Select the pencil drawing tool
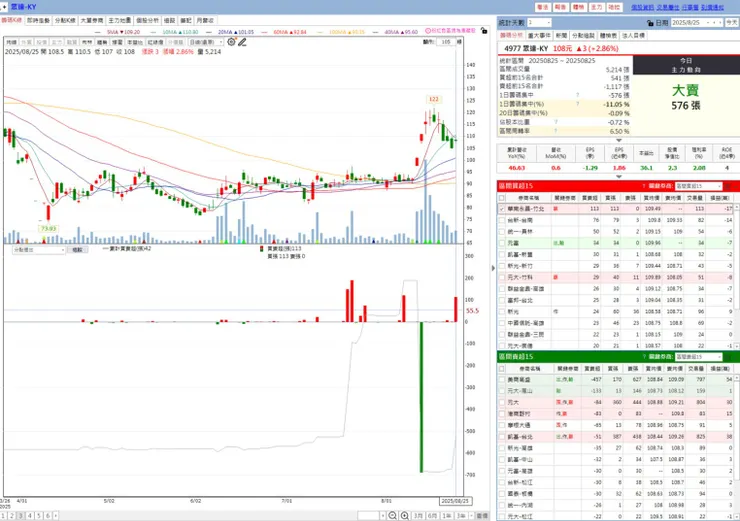The image size is (740, 521). coord(242,42)
